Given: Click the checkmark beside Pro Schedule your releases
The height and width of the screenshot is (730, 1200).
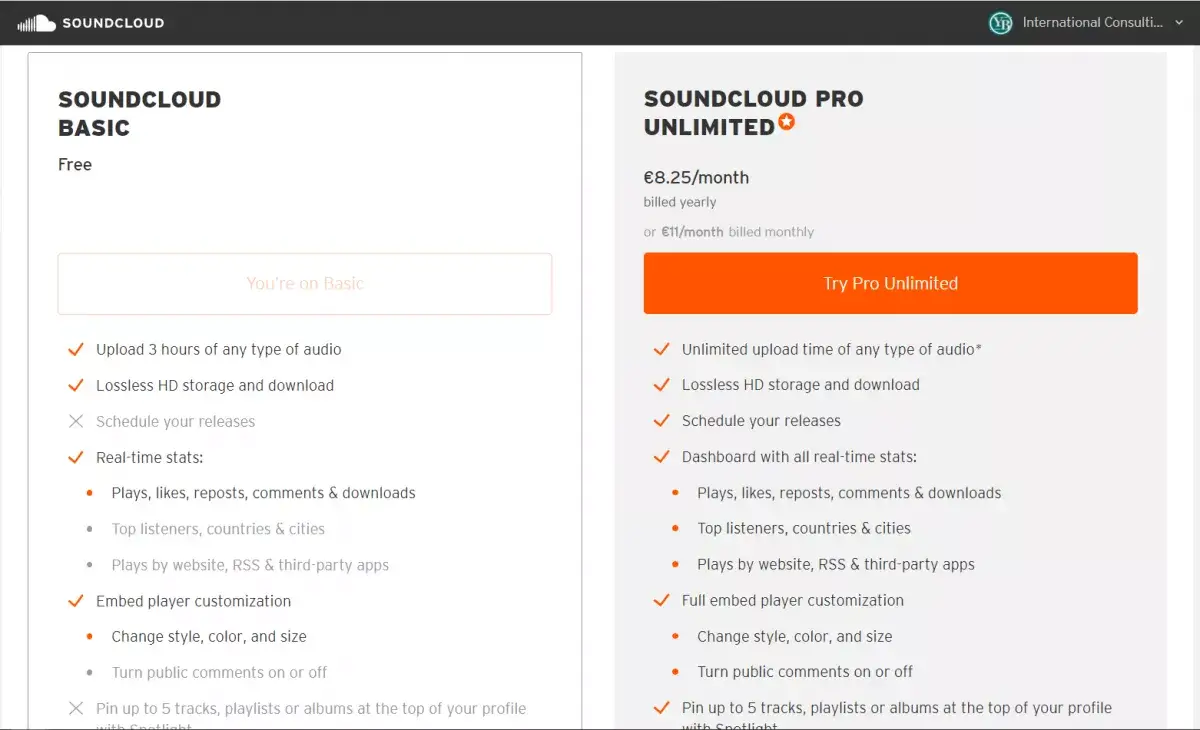Looking at the screenshot, I should point(661,421).
